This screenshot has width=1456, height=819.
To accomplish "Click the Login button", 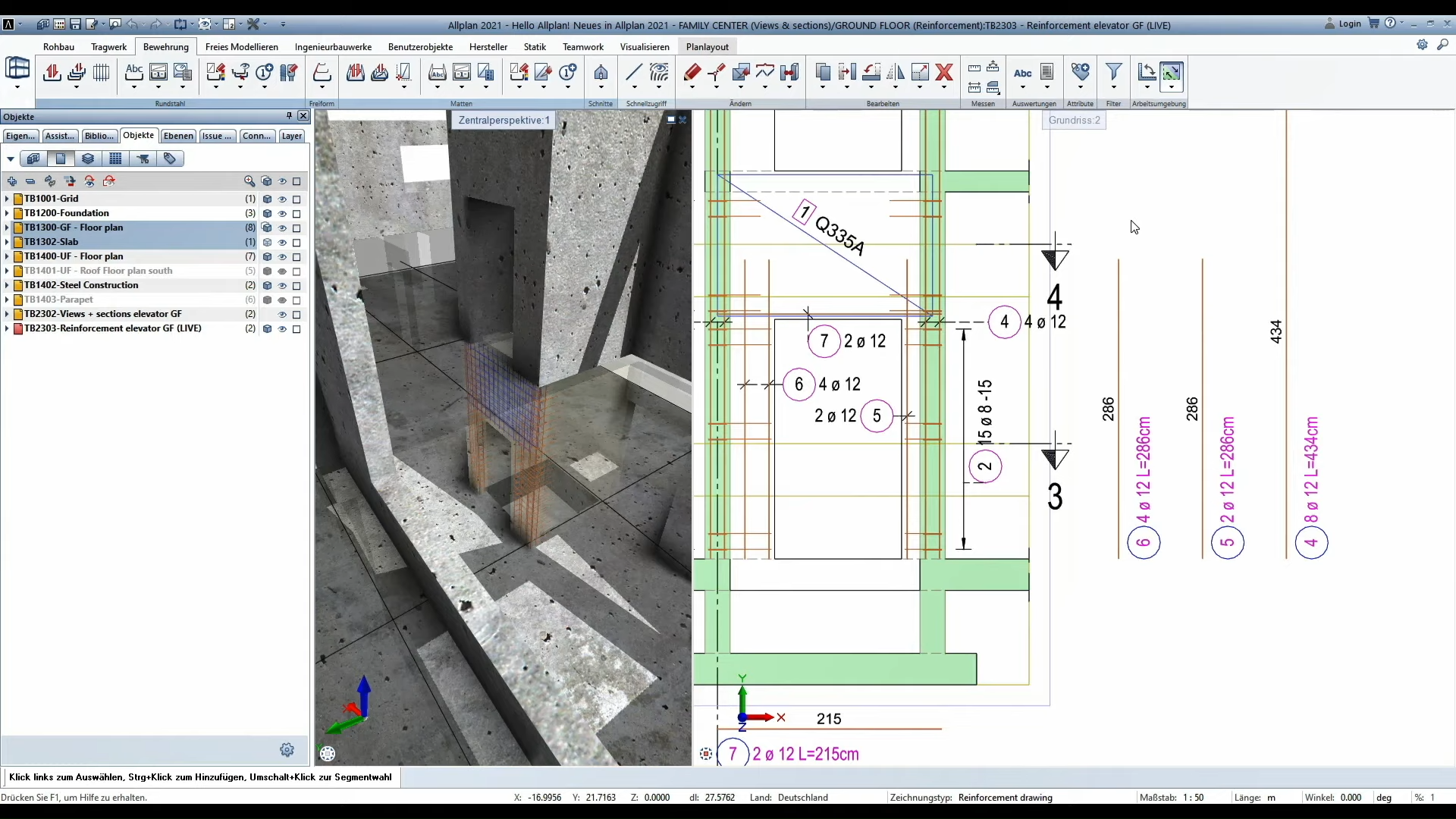I will point(1349,24).
